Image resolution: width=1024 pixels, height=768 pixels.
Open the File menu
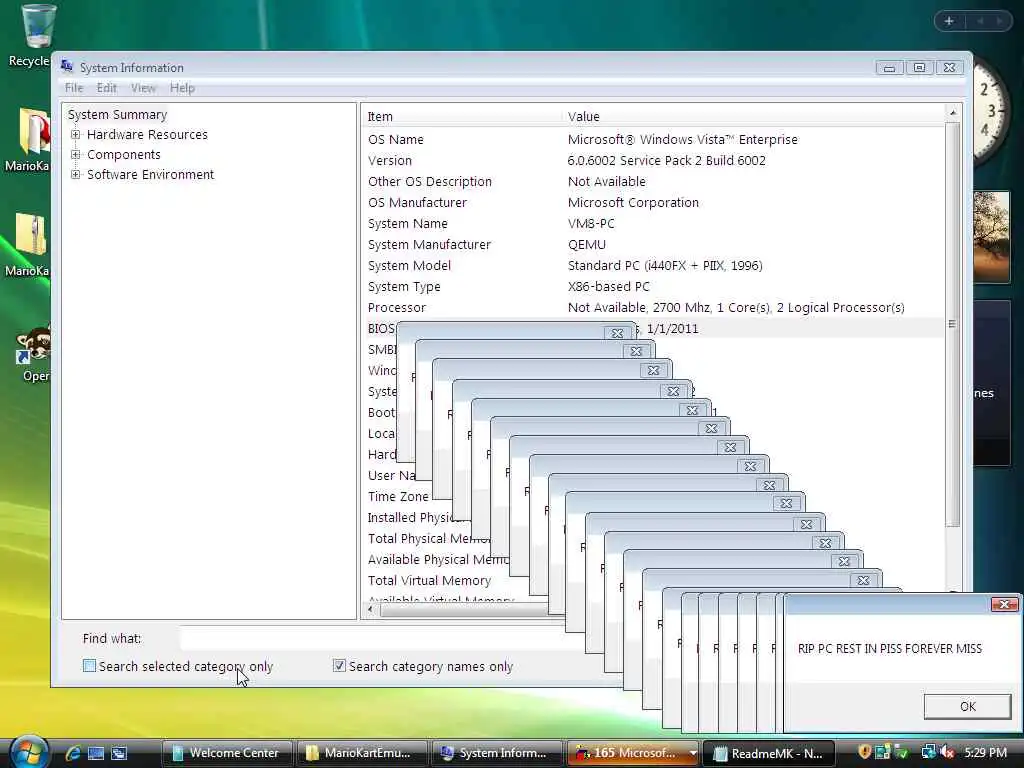[74, 88]
